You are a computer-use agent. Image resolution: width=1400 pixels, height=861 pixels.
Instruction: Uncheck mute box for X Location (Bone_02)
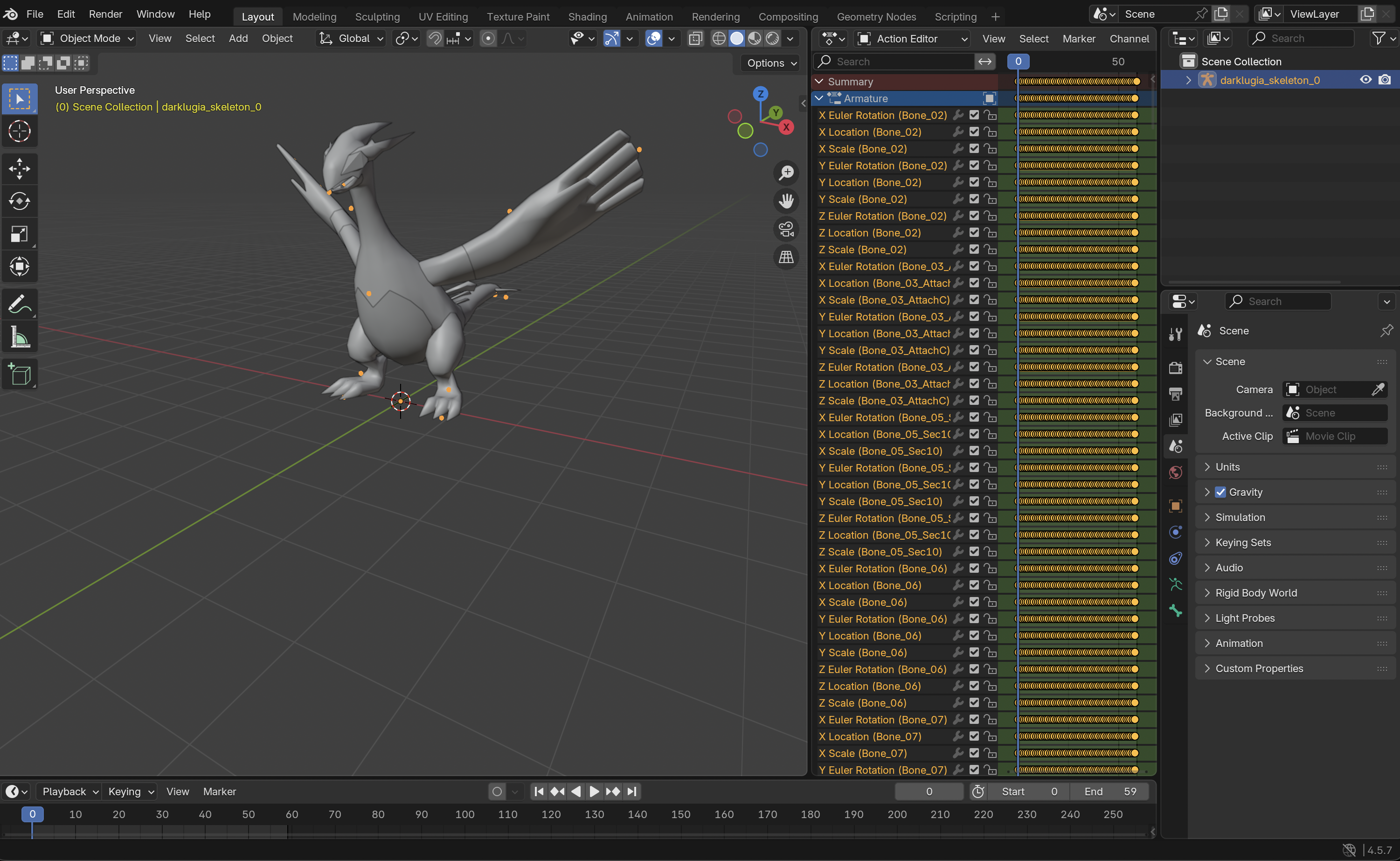(x=974, y=132)
